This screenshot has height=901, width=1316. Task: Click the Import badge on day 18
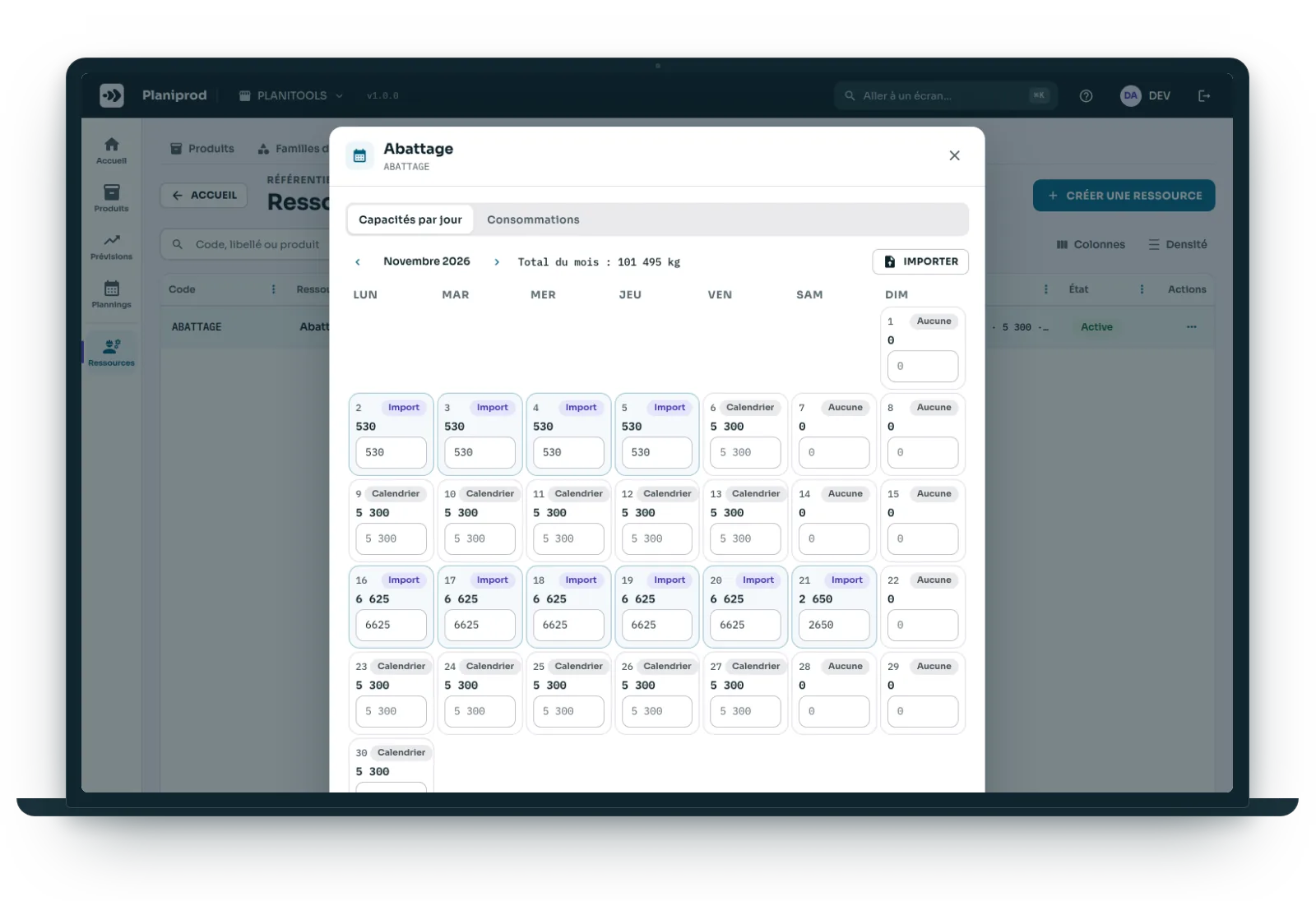581,580
